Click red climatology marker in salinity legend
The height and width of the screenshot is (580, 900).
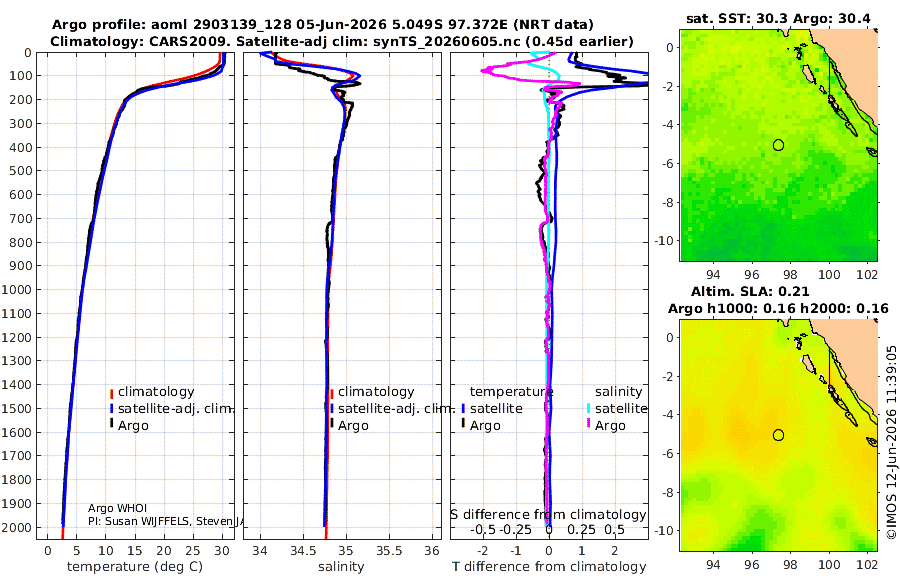[332, 393]
